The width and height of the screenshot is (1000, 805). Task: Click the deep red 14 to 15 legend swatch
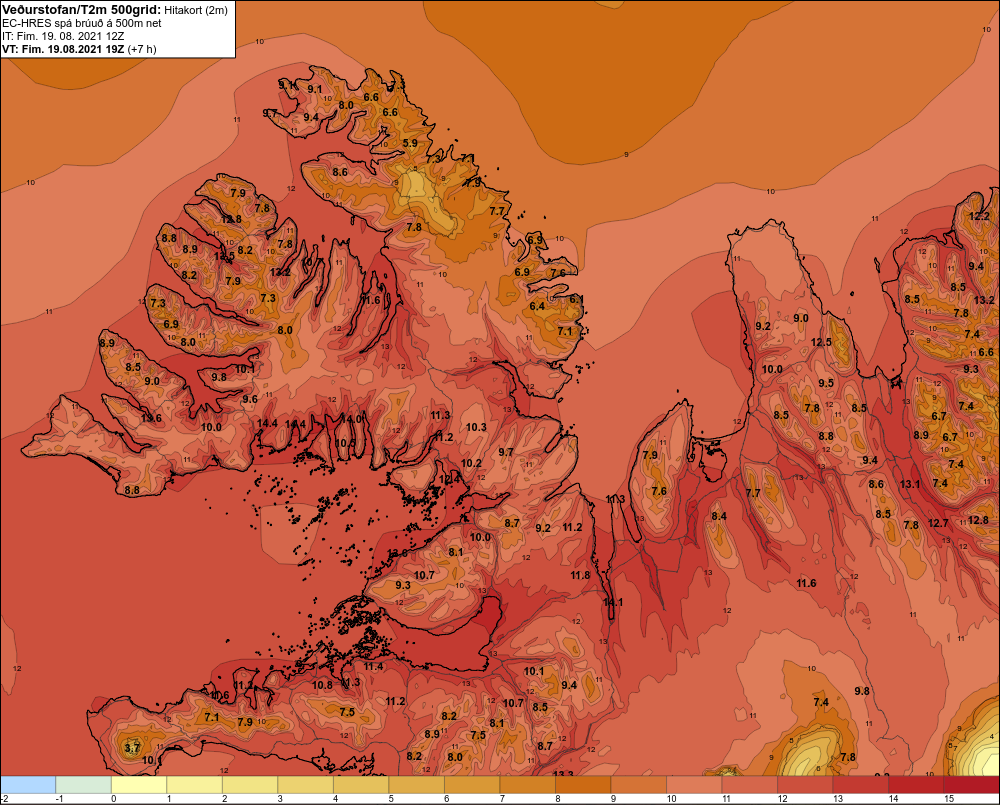pos(916,785)
